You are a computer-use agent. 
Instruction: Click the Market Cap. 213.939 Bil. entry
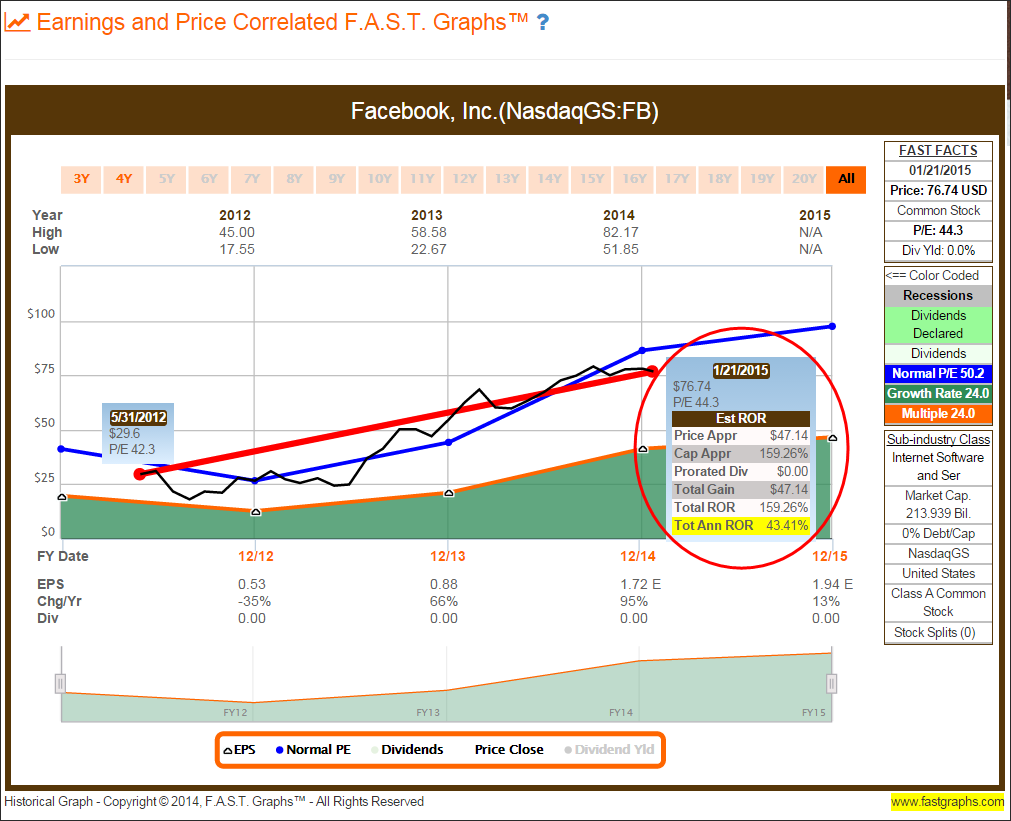point(938,504)
